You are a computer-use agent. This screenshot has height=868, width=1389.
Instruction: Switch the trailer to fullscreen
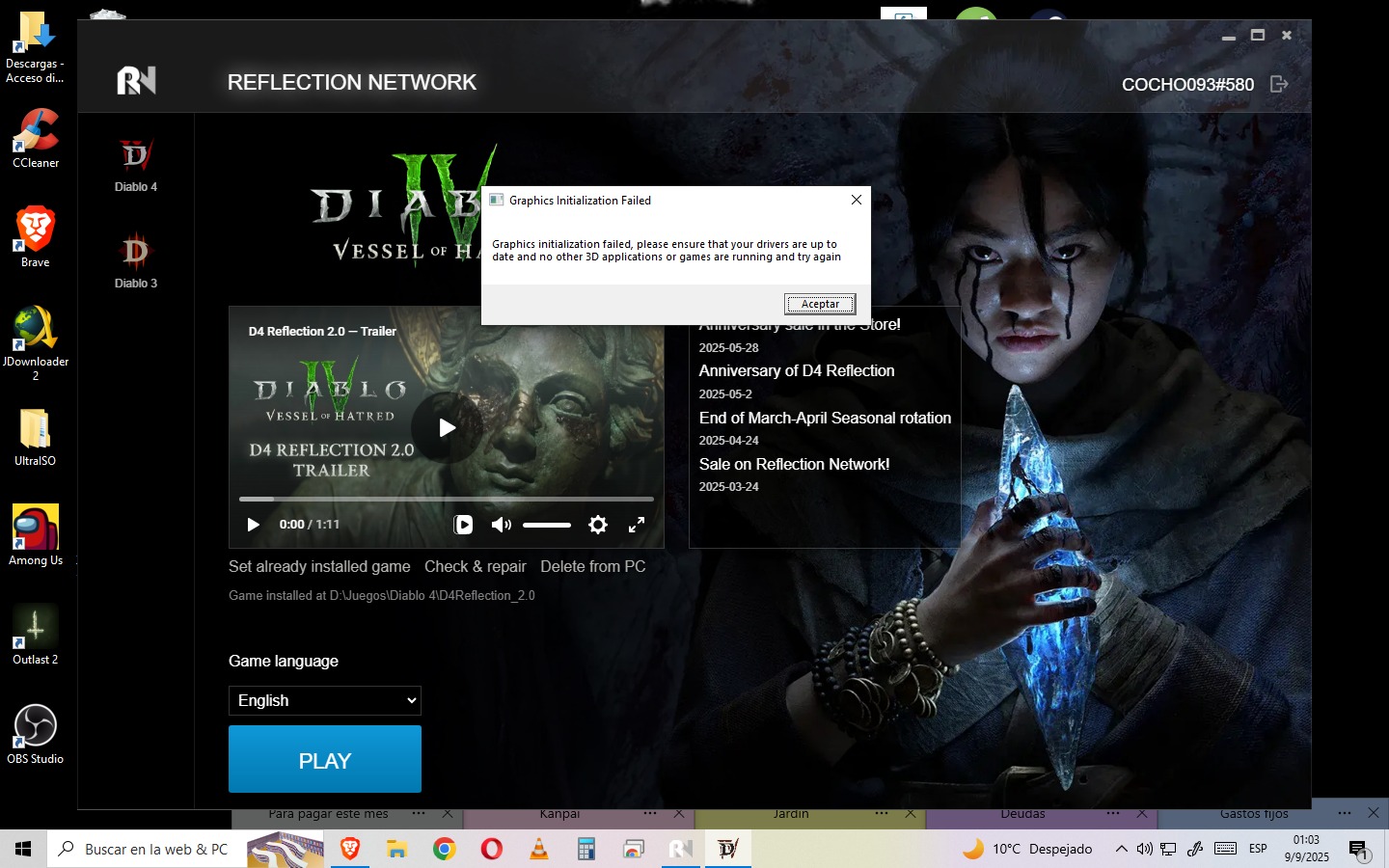click(x=637, y=525)
